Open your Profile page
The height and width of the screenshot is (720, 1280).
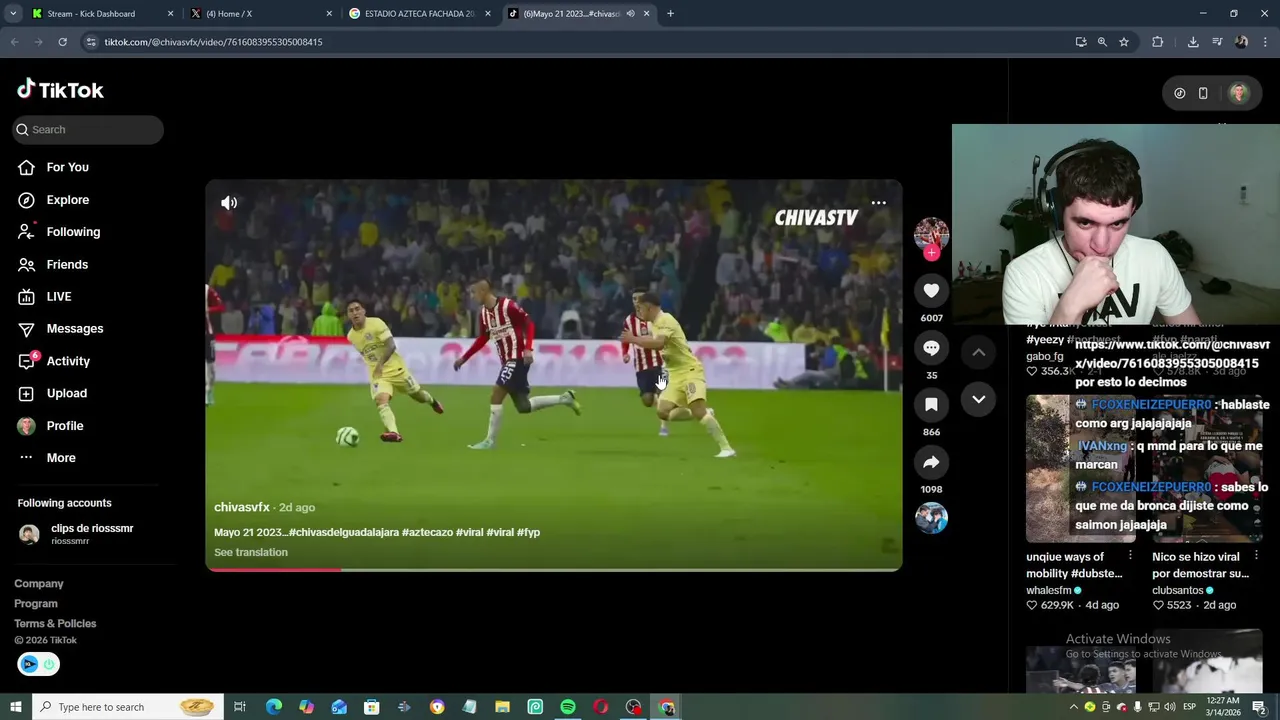point(65,426)
